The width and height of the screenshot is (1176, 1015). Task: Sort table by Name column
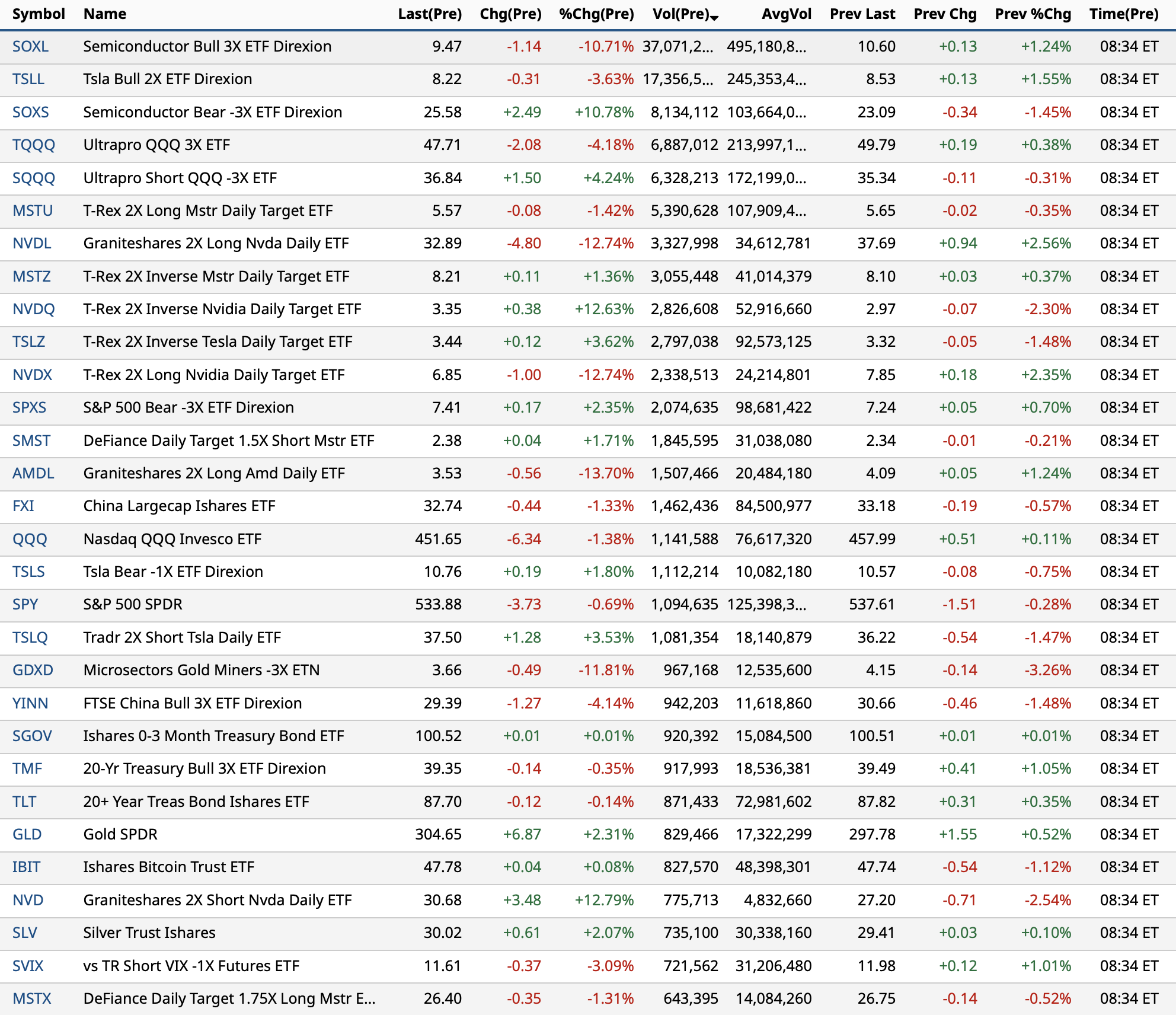pyautogui.click(x=104, y=14)
